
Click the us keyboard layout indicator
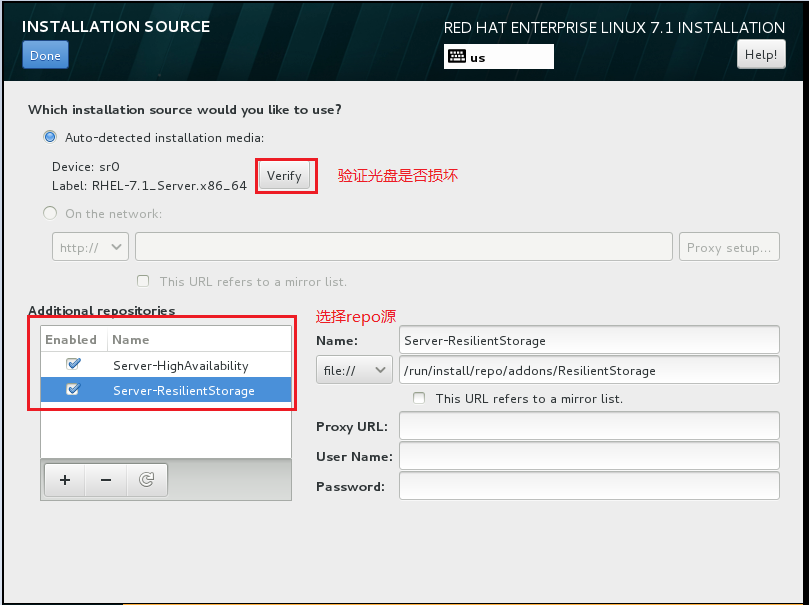point(498,56)
